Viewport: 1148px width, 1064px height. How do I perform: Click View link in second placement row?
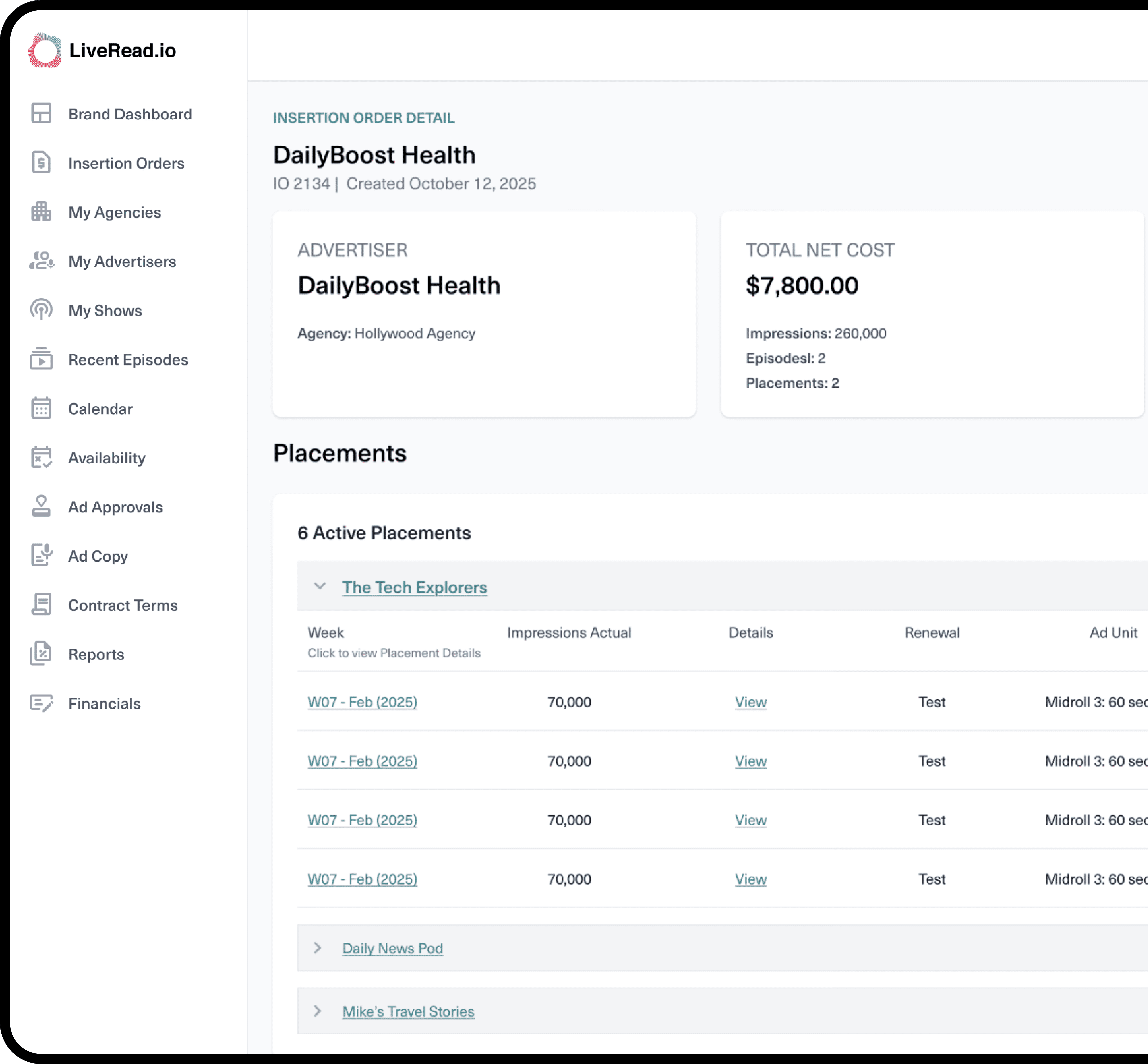pos(751,761)
